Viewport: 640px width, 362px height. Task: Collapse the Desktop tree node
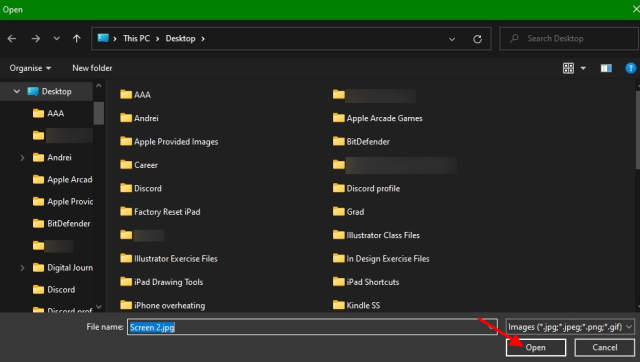17,91
